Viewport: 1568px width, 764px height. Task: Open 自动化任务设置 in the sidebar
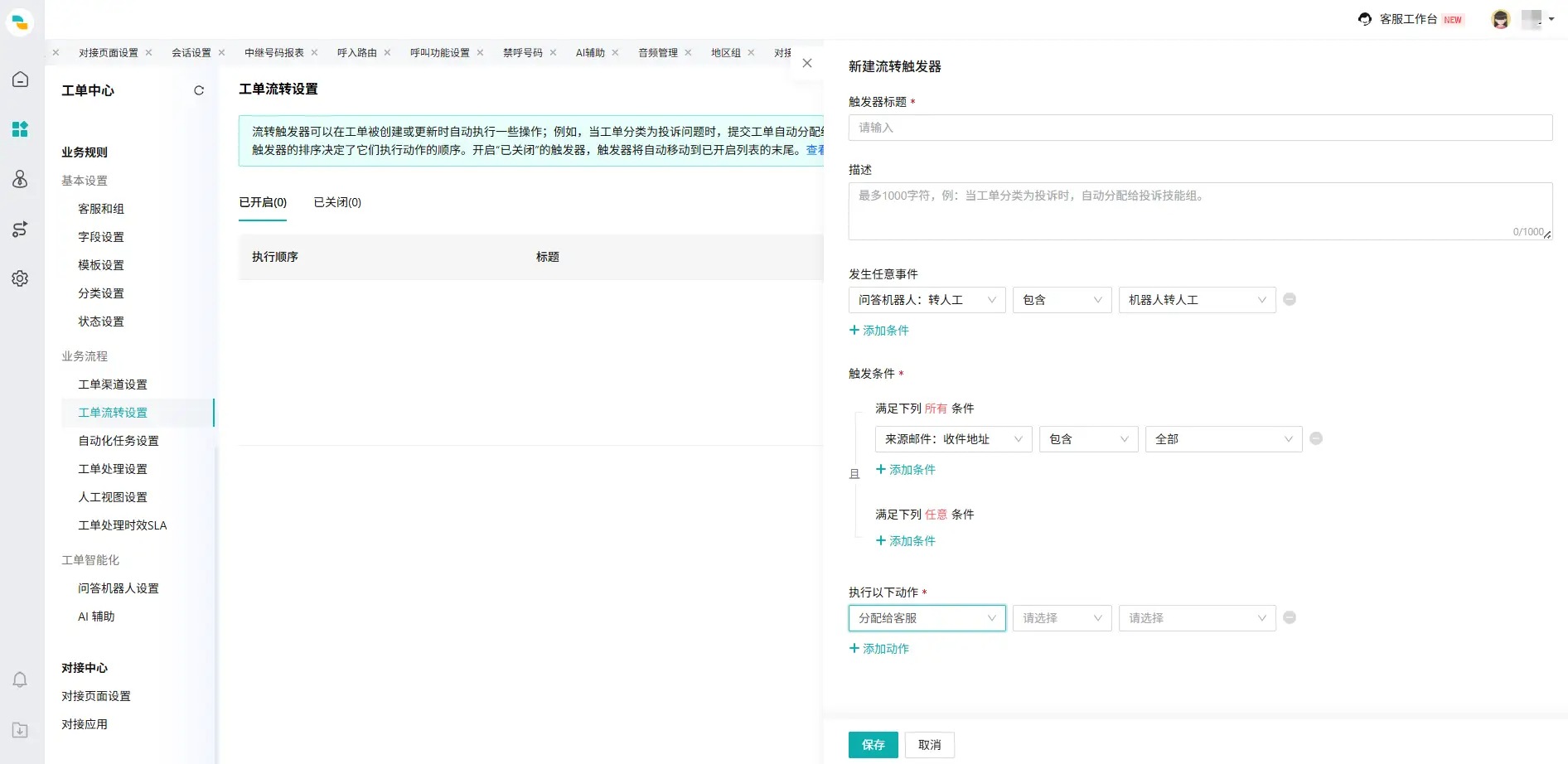click(x=119, y=441)
